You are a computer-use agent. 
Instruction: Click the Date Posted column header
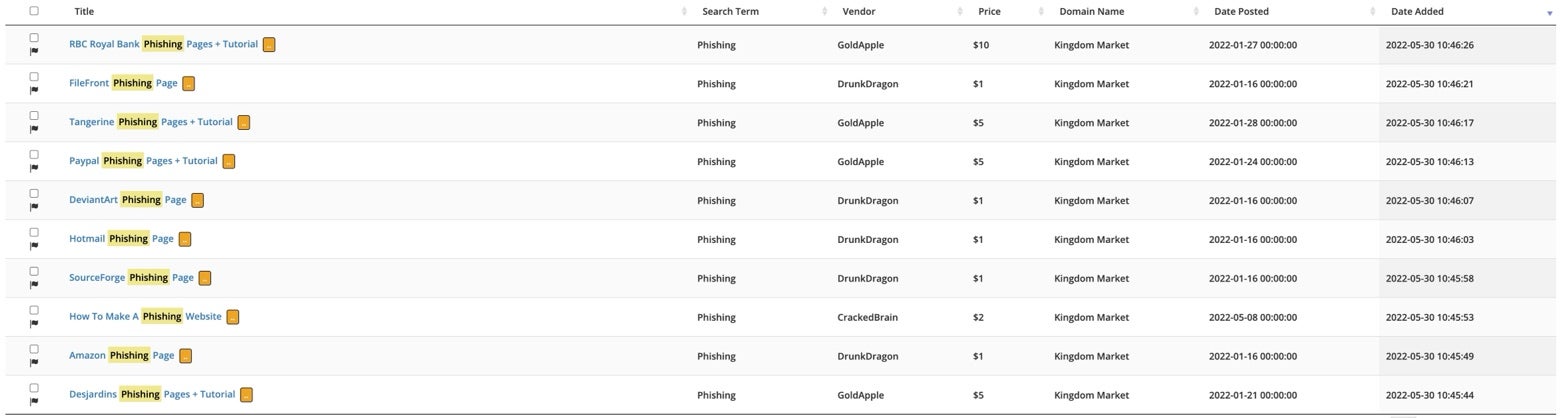click(x=1241, y=12)
